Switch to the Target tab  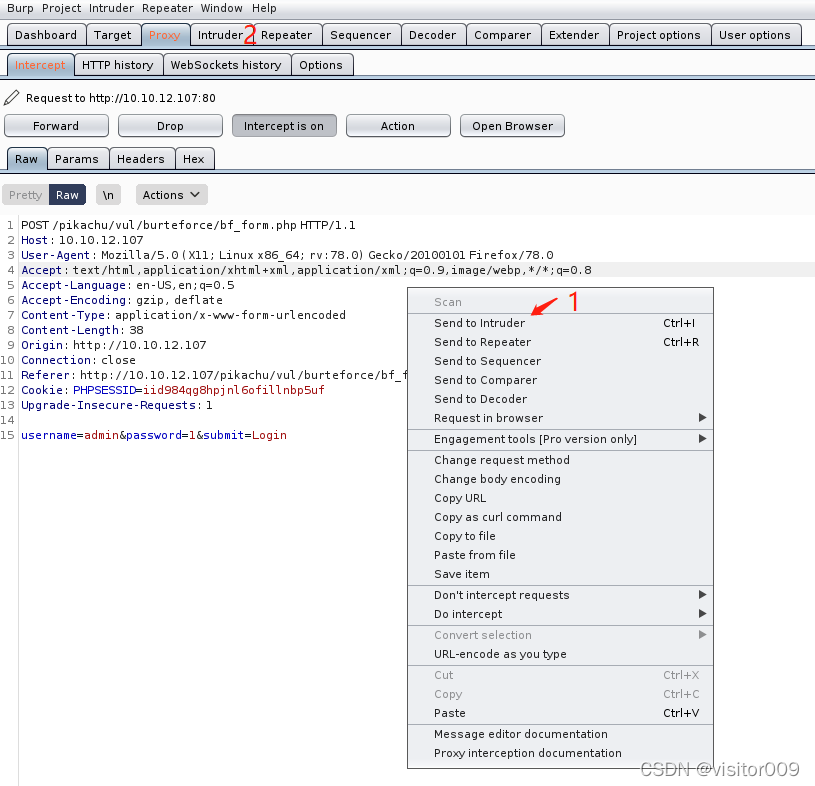(x=113, y=35)
